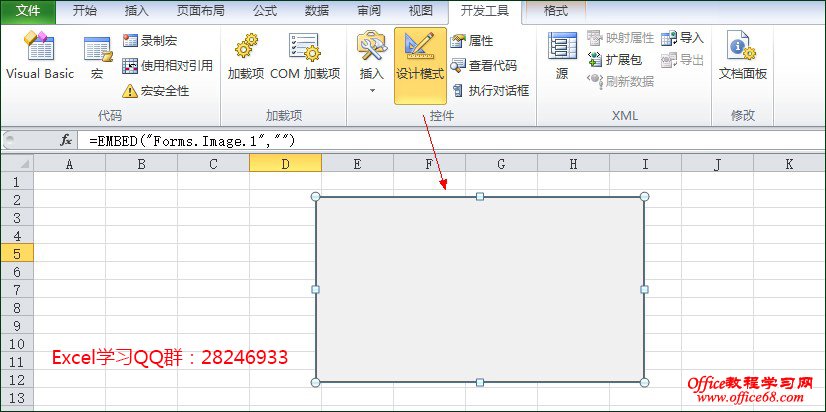The width and height of the screenshot is (826, 412).
Task: Switch to the 页面布局 tab
Action: point(200,12)
